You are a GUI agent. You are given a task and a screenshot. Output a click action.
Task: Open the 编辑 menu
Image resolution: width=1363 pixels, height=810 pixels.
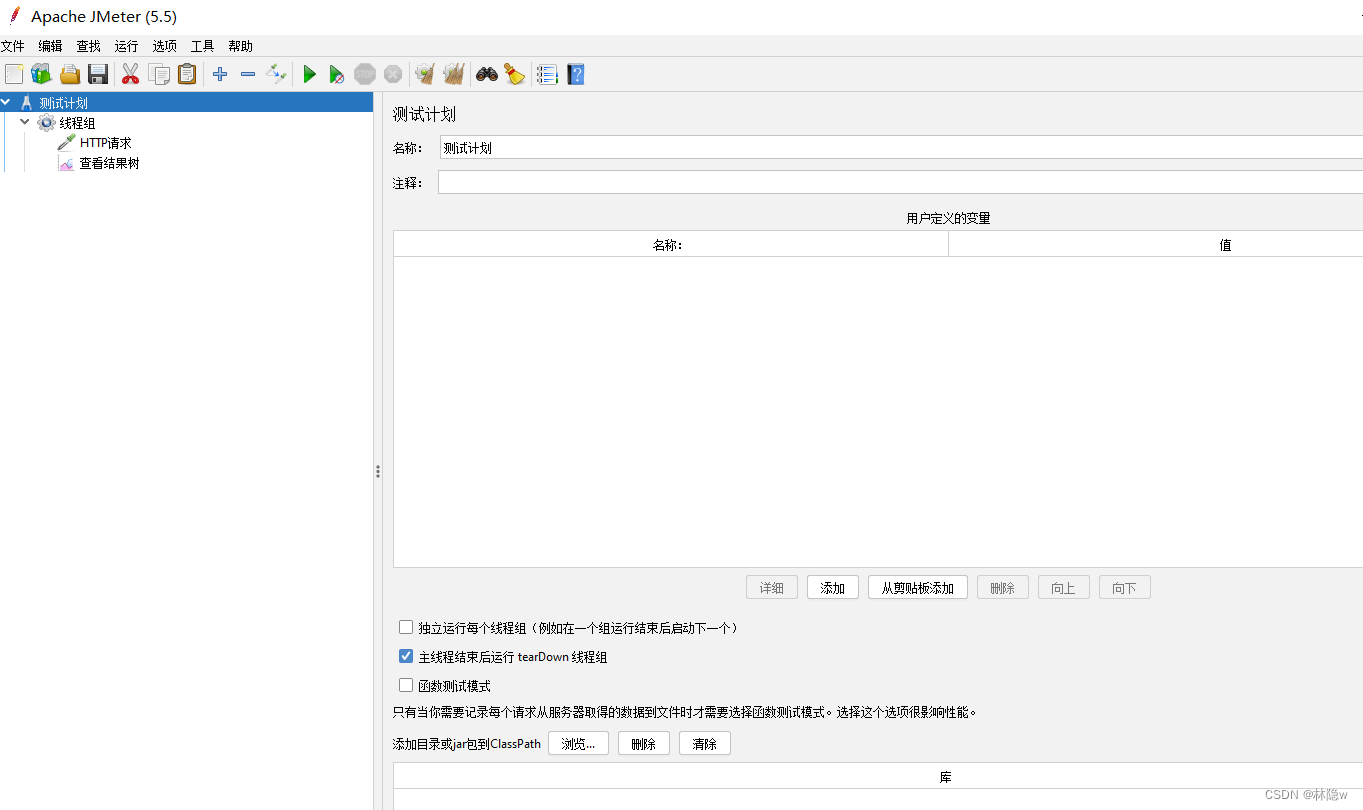tap(50, 46)
